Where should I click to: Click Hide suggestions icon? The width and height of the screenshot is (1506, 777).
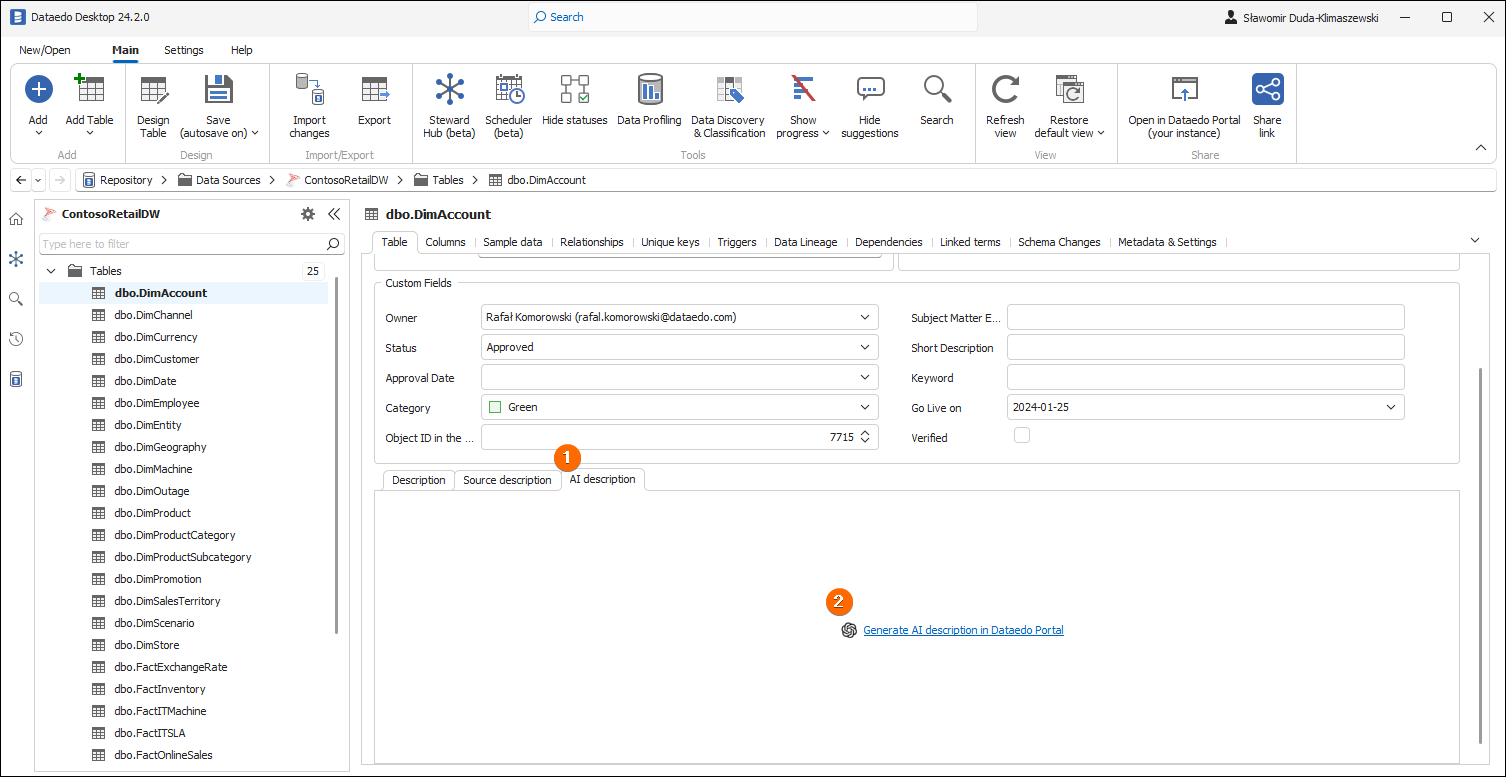870,89
